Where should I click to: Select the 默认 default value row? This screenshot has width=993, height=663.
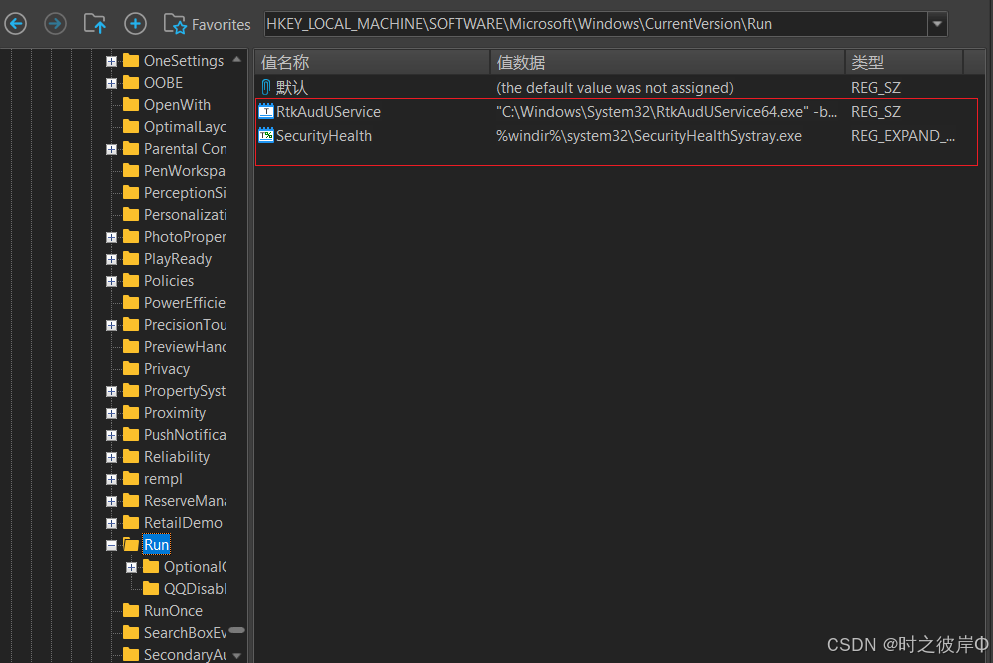[x=617, y=87]
